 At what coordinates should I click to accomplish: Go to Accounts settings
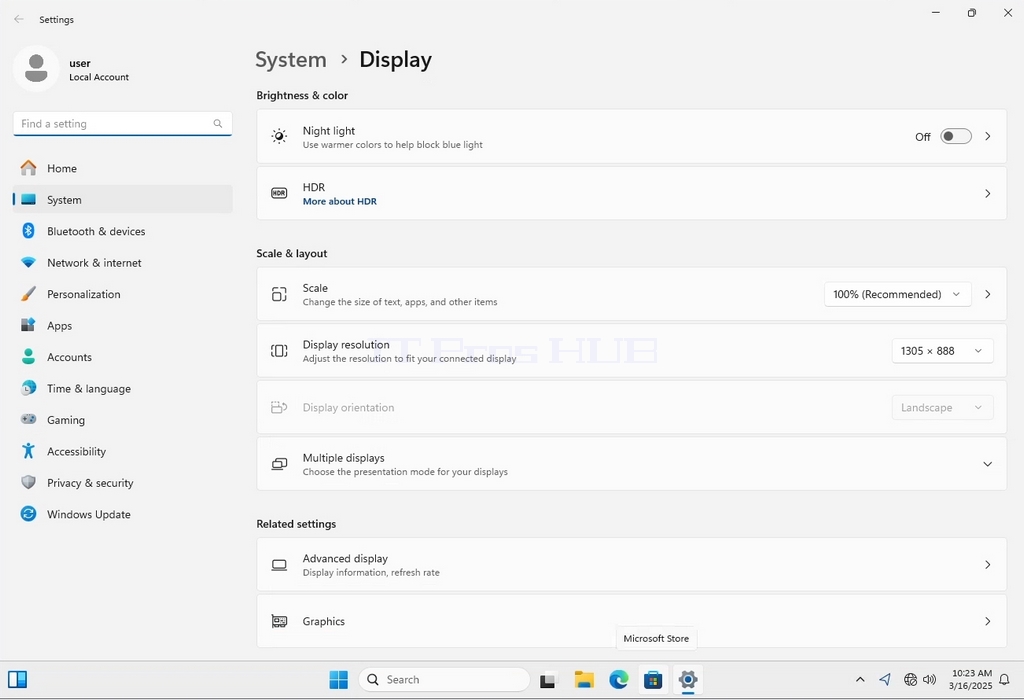(123, 357)
